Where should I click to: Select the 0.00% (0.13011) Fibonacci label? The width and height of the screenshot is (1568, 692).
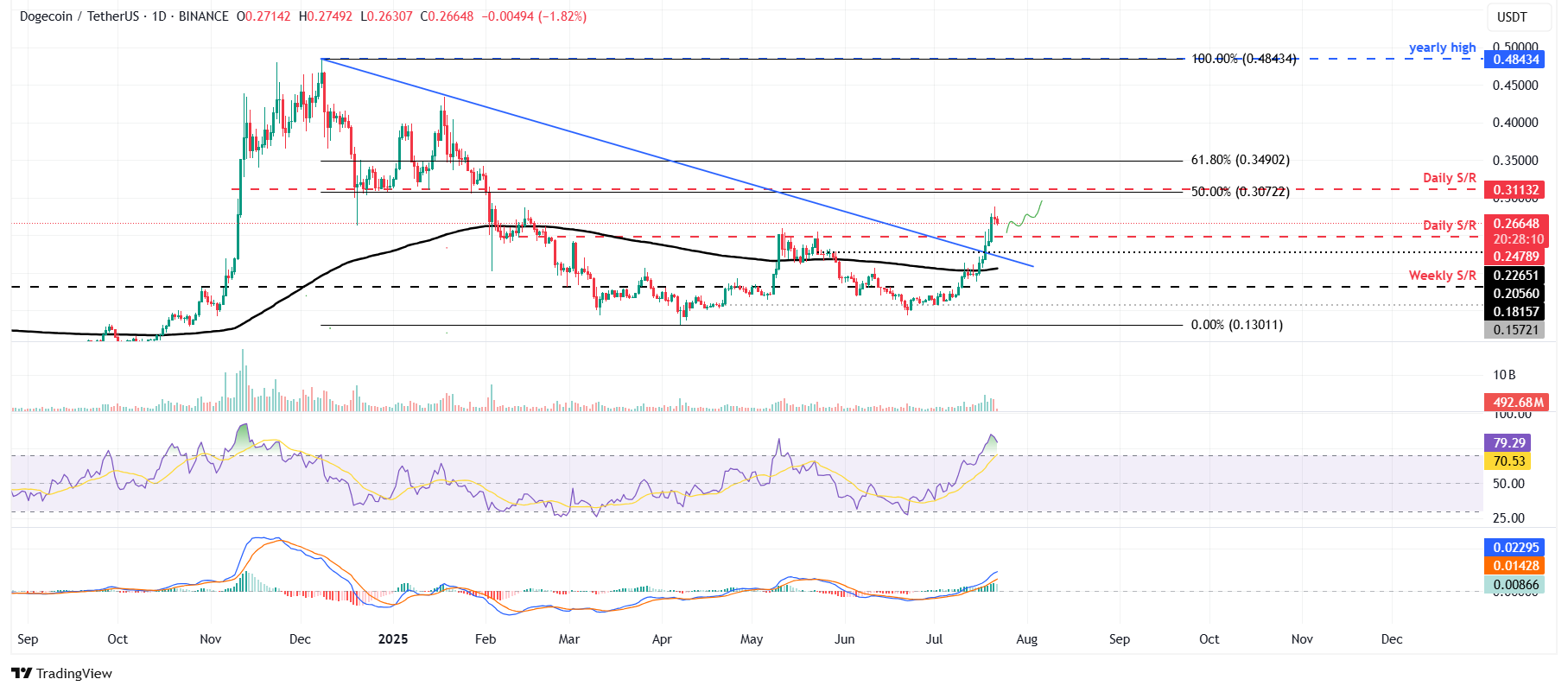[x=1236, y=325]
